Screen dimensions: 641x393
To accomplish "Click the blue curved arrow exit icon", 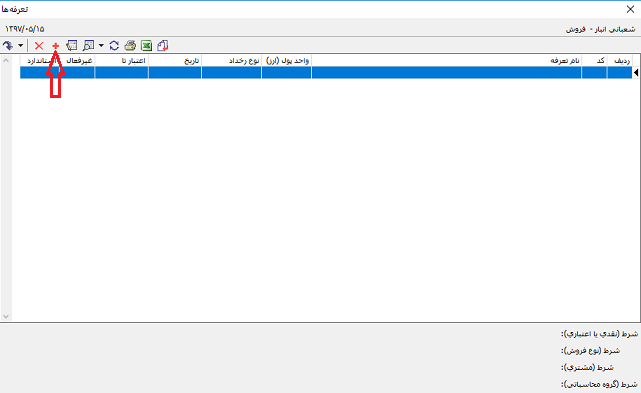I will click(x=8, y=45).
